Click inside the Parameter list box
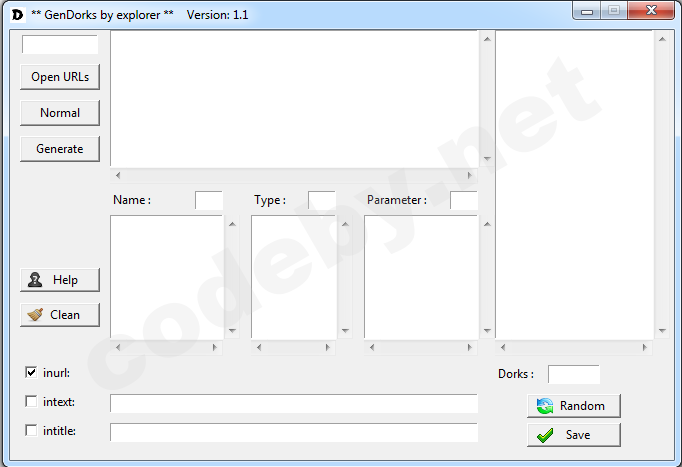Screen dimensions: 682x467 421,277
